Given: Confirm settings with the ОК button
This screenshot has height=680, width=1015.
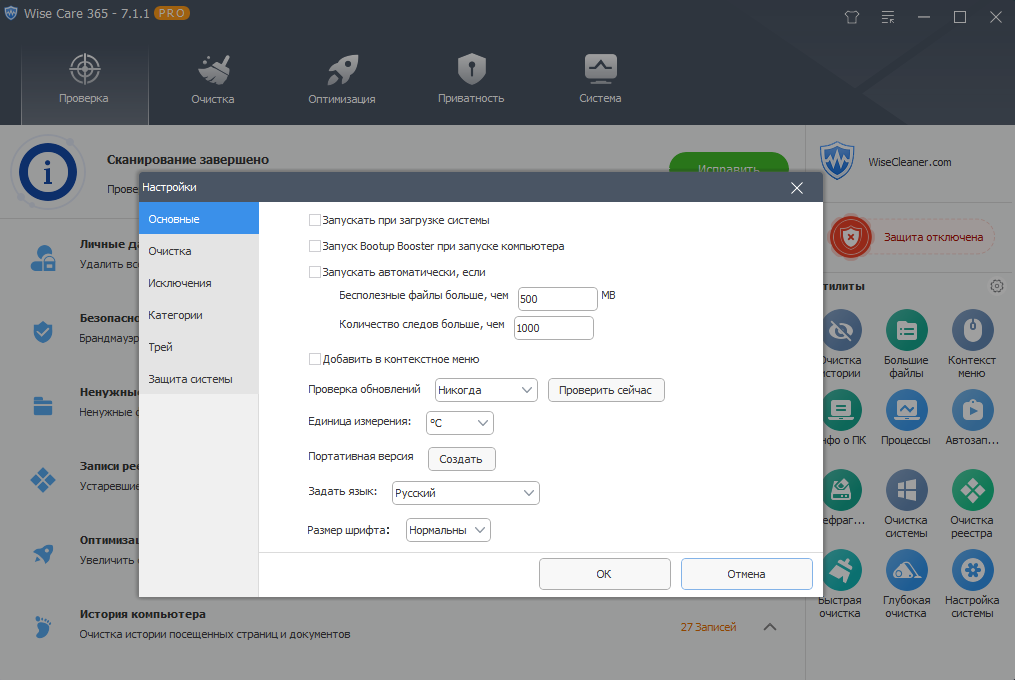Looking at the screenshot, I should coord(605,574).
